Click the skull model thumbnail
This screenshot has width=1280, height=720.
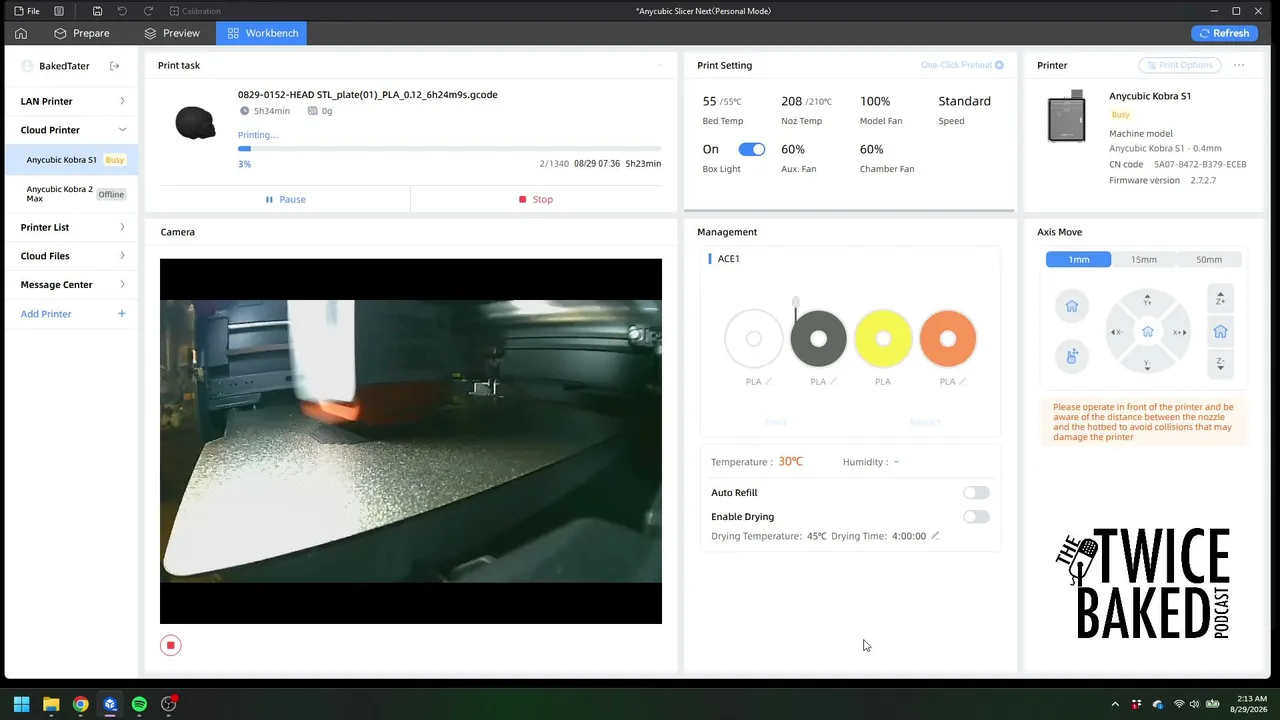click(195, 122)
